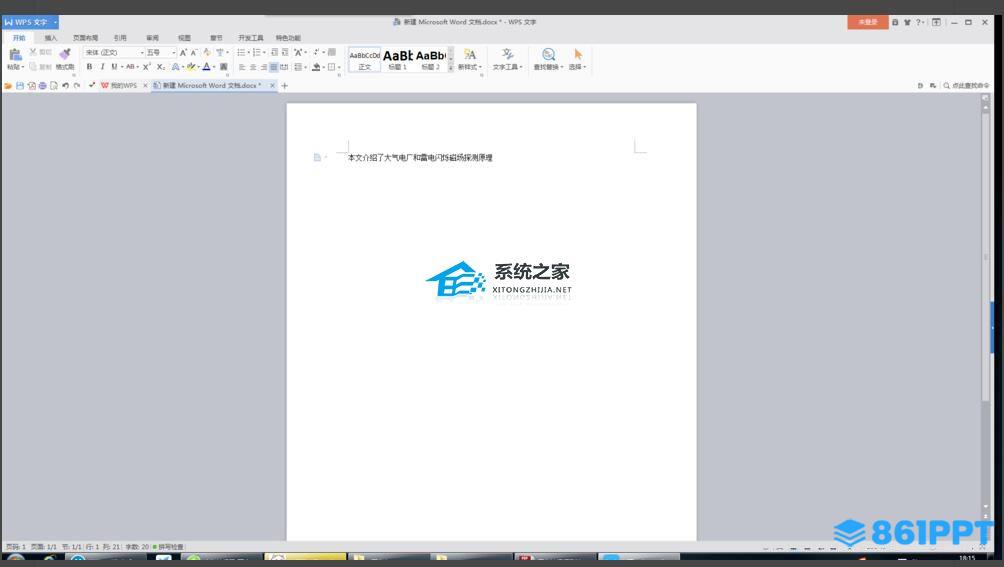Click the numbered list icon

click(256, 52)
